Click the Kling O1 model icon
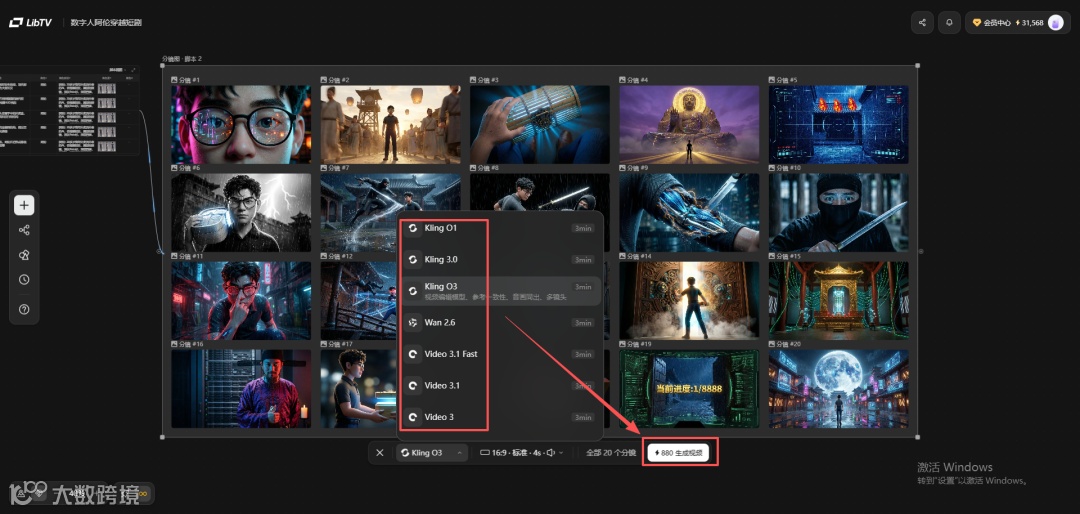Screen dimensions: 1080x514 coord(413,228)
